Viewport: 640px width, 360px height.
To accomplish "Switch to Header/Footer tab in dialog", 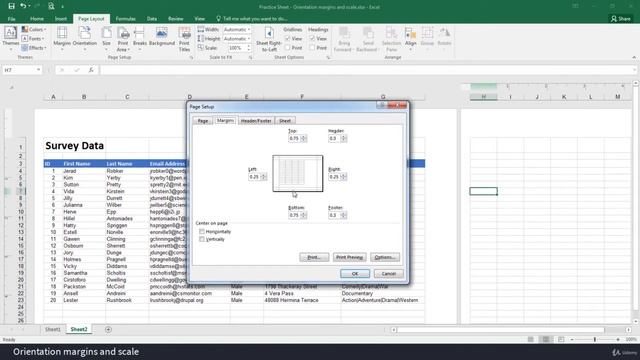I will [x=256, y=121].
